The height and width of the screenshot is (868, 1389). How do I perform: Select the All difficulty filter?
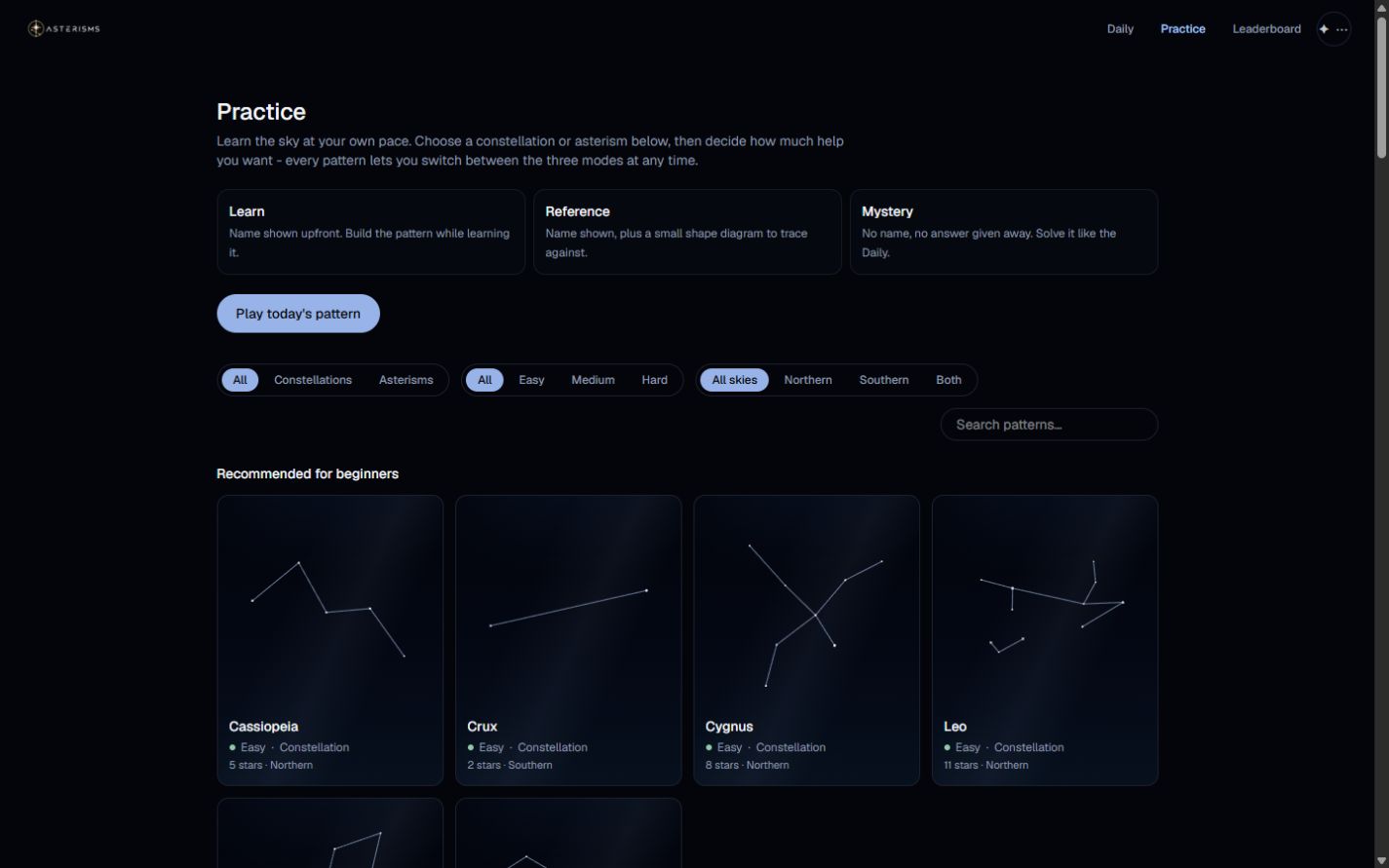point(484,380)
